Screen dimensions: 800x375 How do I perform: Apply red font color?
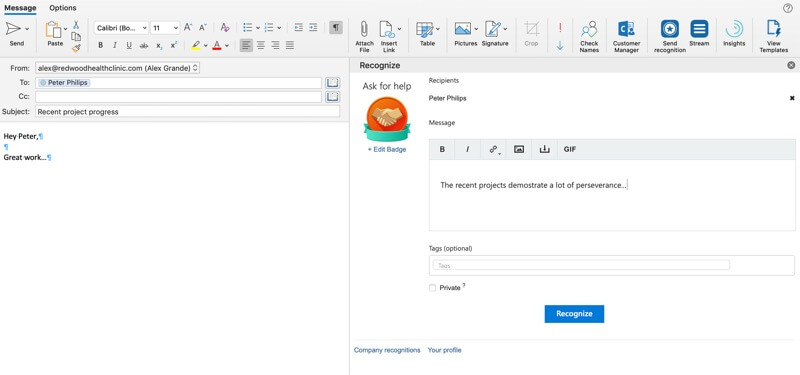point(217,45)
